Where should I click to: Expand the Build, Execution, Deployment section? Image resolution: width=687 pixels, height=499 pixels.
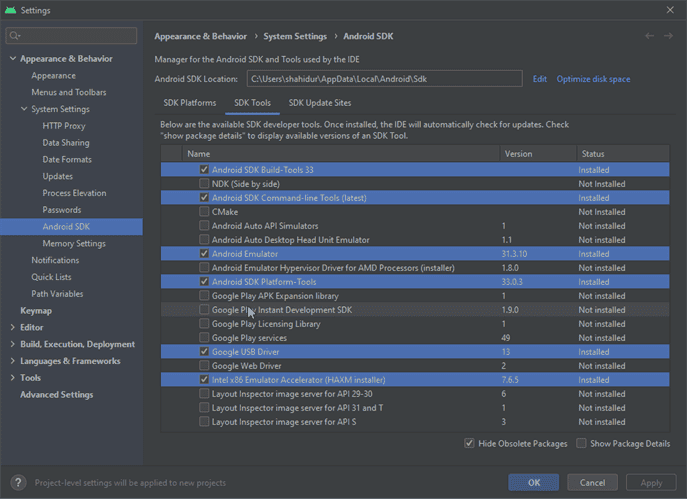click(13, 344)
